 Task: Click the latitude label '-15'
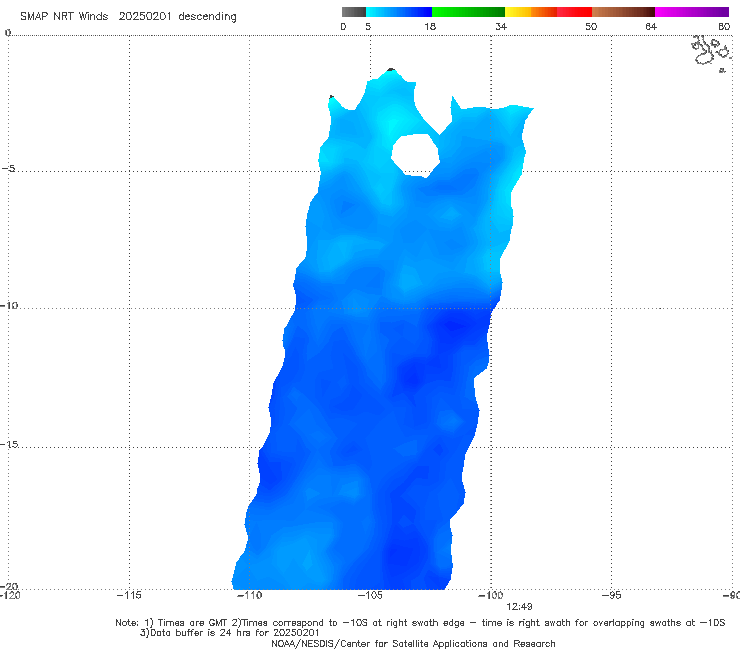click(8, 444)
